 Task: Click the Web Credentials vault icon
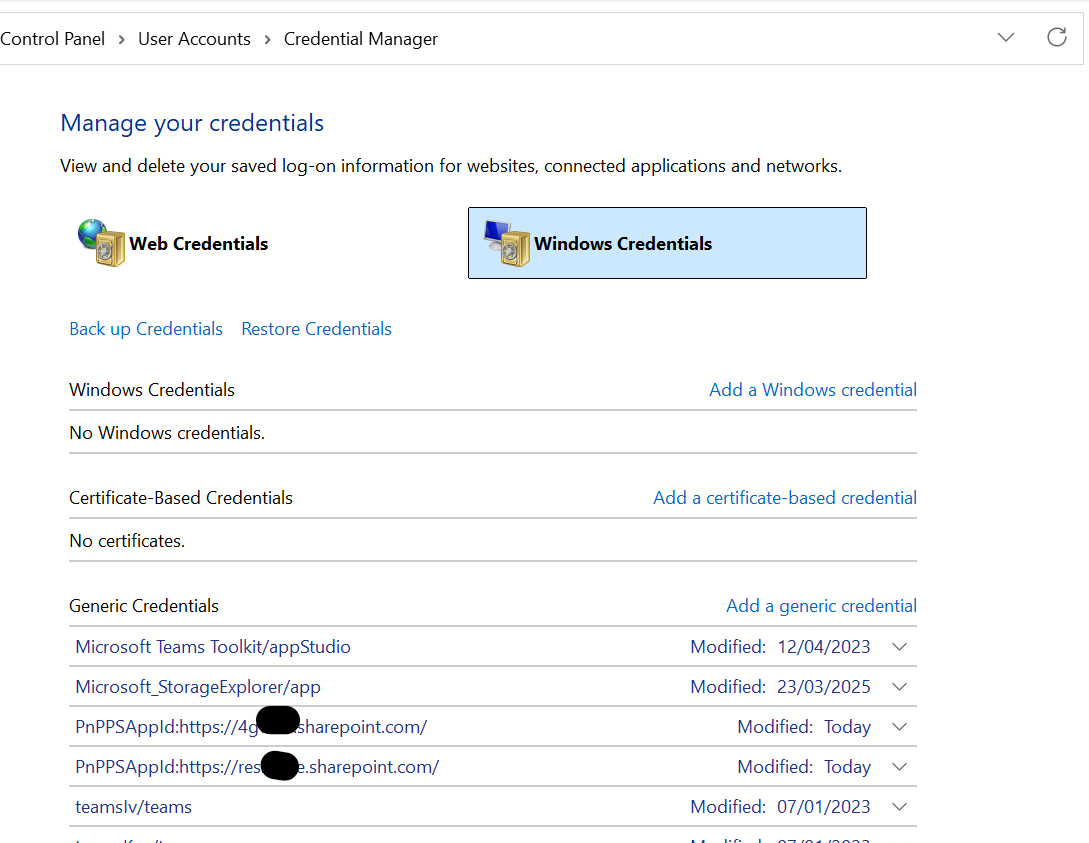(x=100, y=242)
